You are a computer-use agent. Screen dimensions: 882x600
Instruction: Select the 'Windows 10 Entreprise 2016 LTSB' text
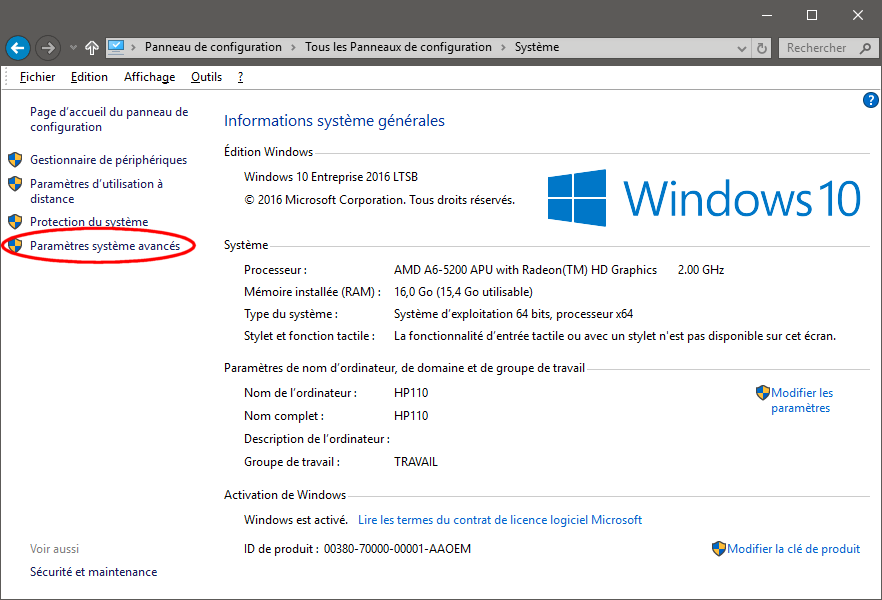pos(331,177)
